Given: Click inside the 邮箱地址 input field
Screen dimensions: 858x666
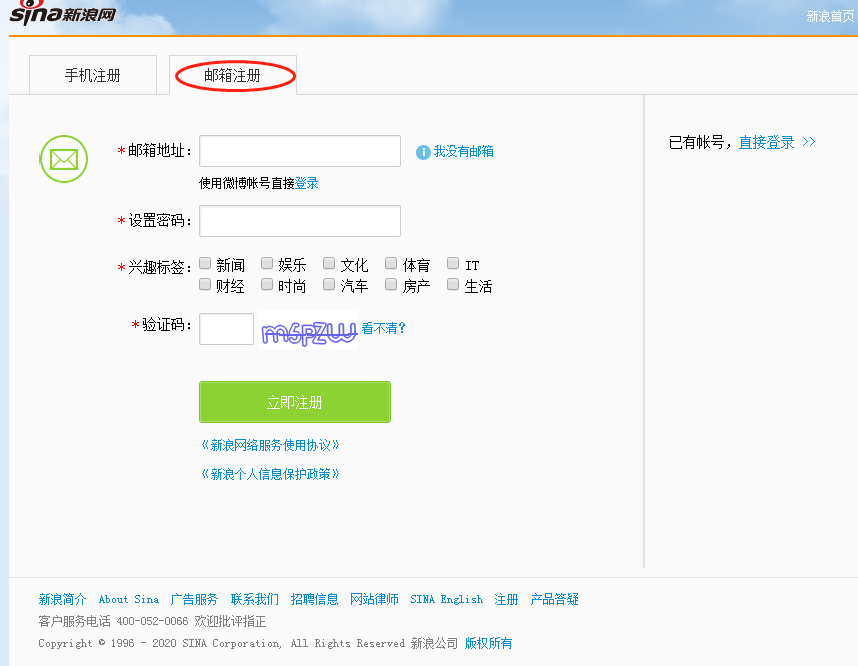Looking at the screenshot, I should pyautogui.click(x=299, y=151).
